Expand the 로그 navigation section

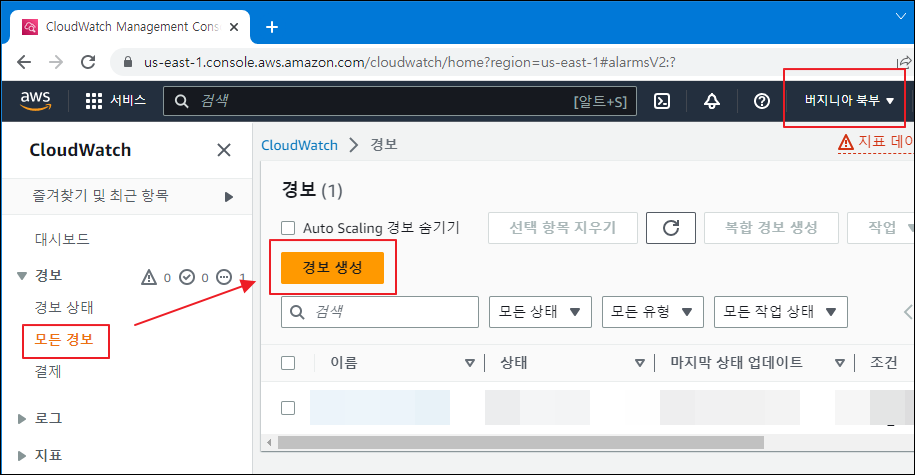(x=22, y=418)
